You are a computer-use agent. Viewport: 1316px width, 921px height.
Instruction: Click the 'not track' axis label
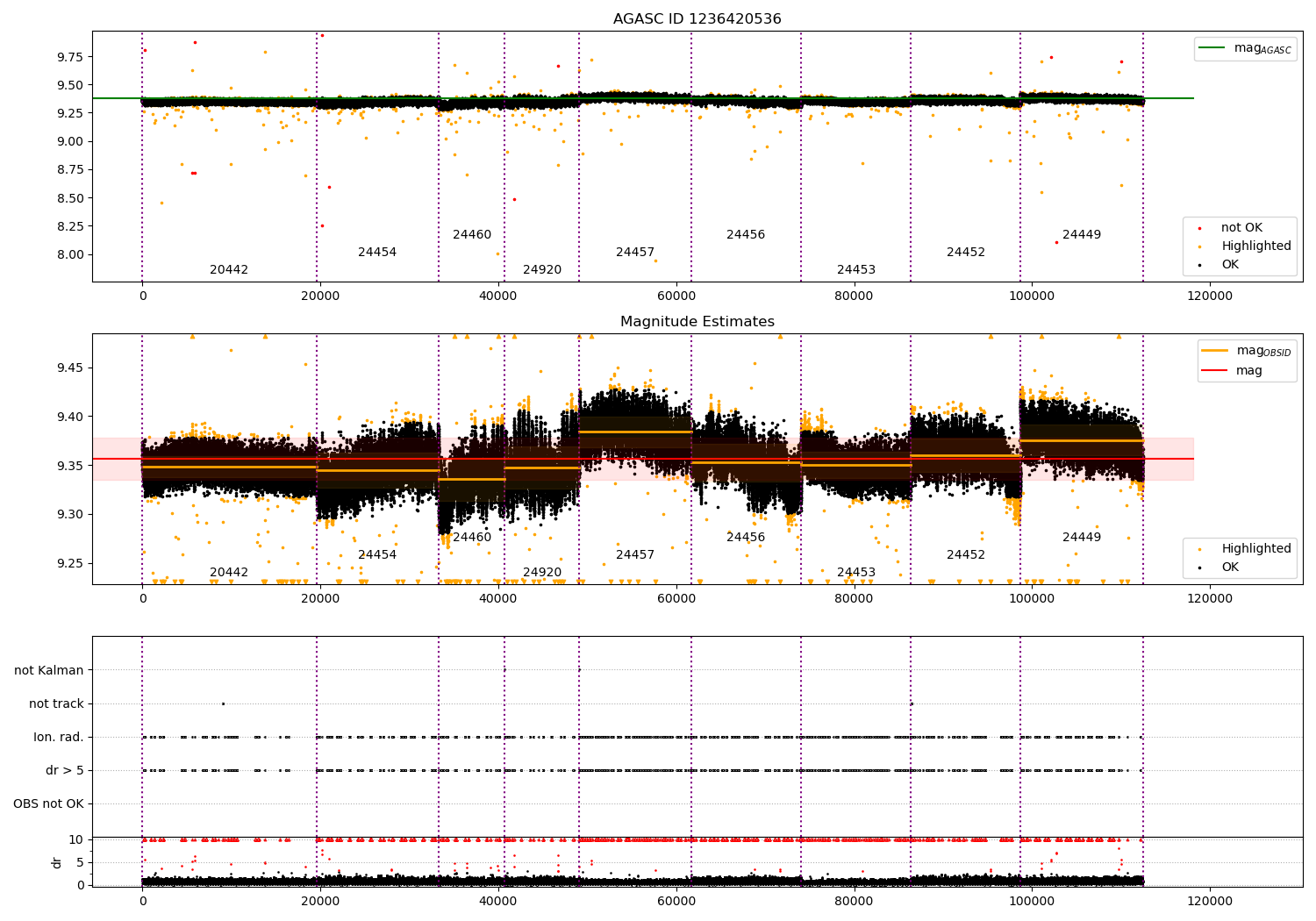(56, 703)
